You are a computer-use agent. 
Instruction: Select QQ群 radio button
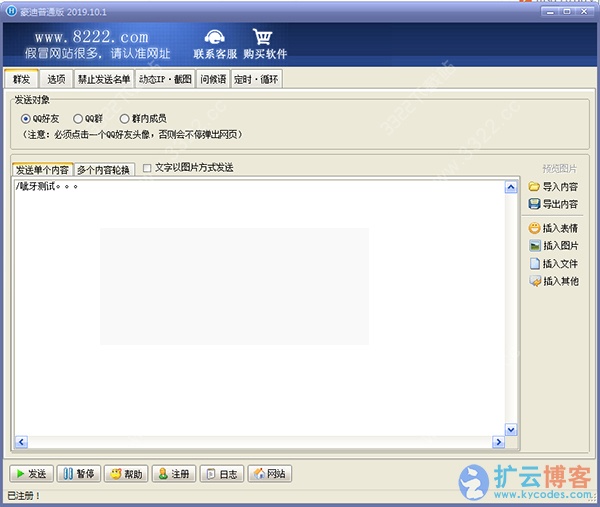click(78, 119)
